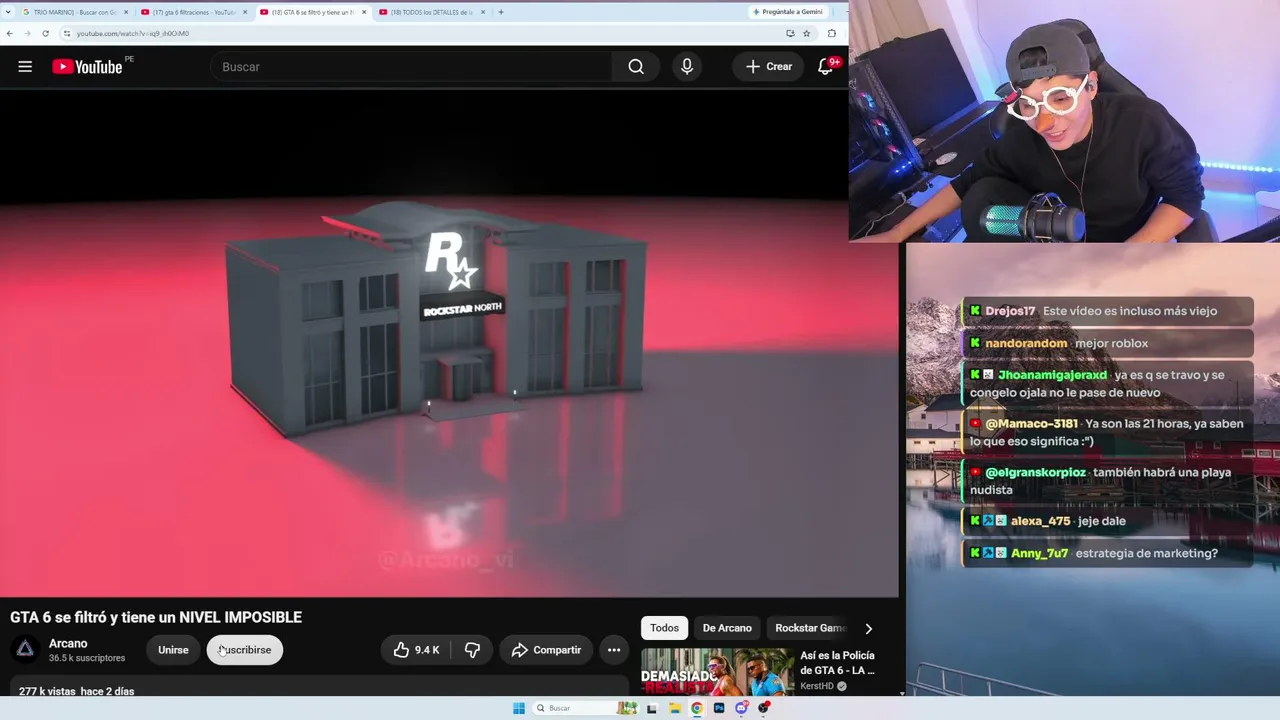The height and width of the screenshot is (720, 1280).
Task: Select the Rockstar Games filter chip
Action: (810, 628)
